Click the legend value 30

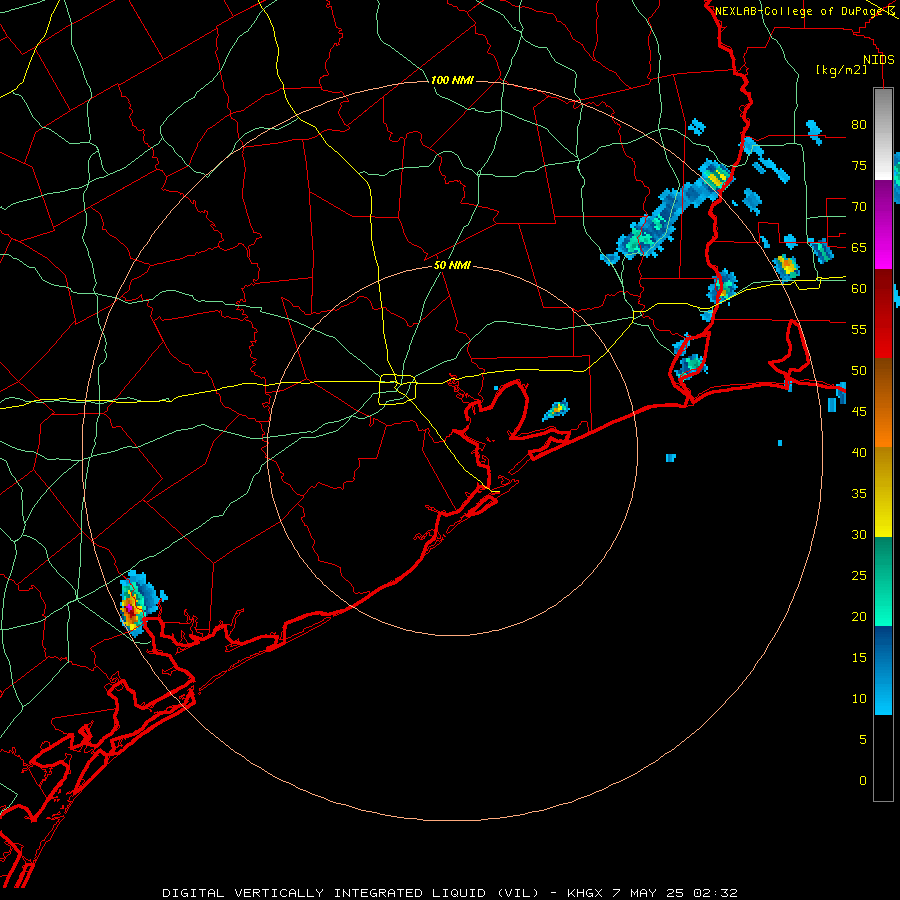coord(859,534)
